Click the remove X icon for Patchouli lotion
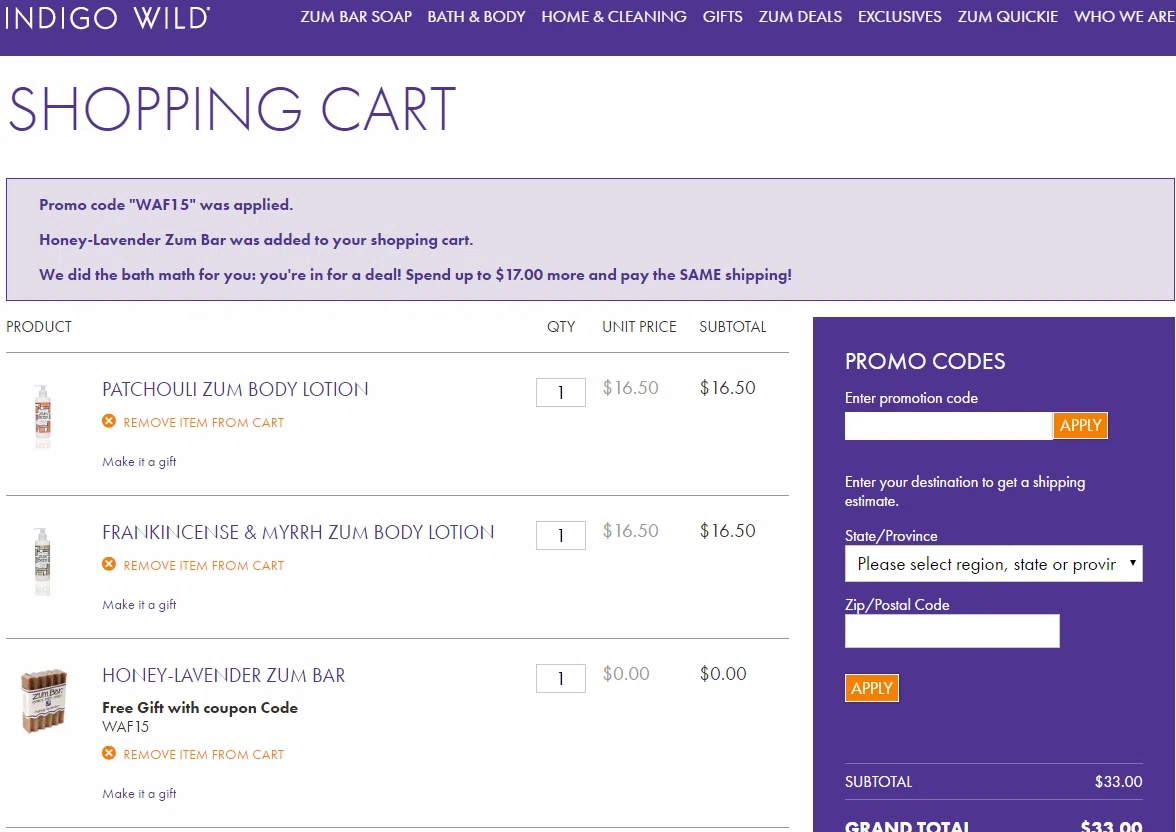 pos(109,421)
